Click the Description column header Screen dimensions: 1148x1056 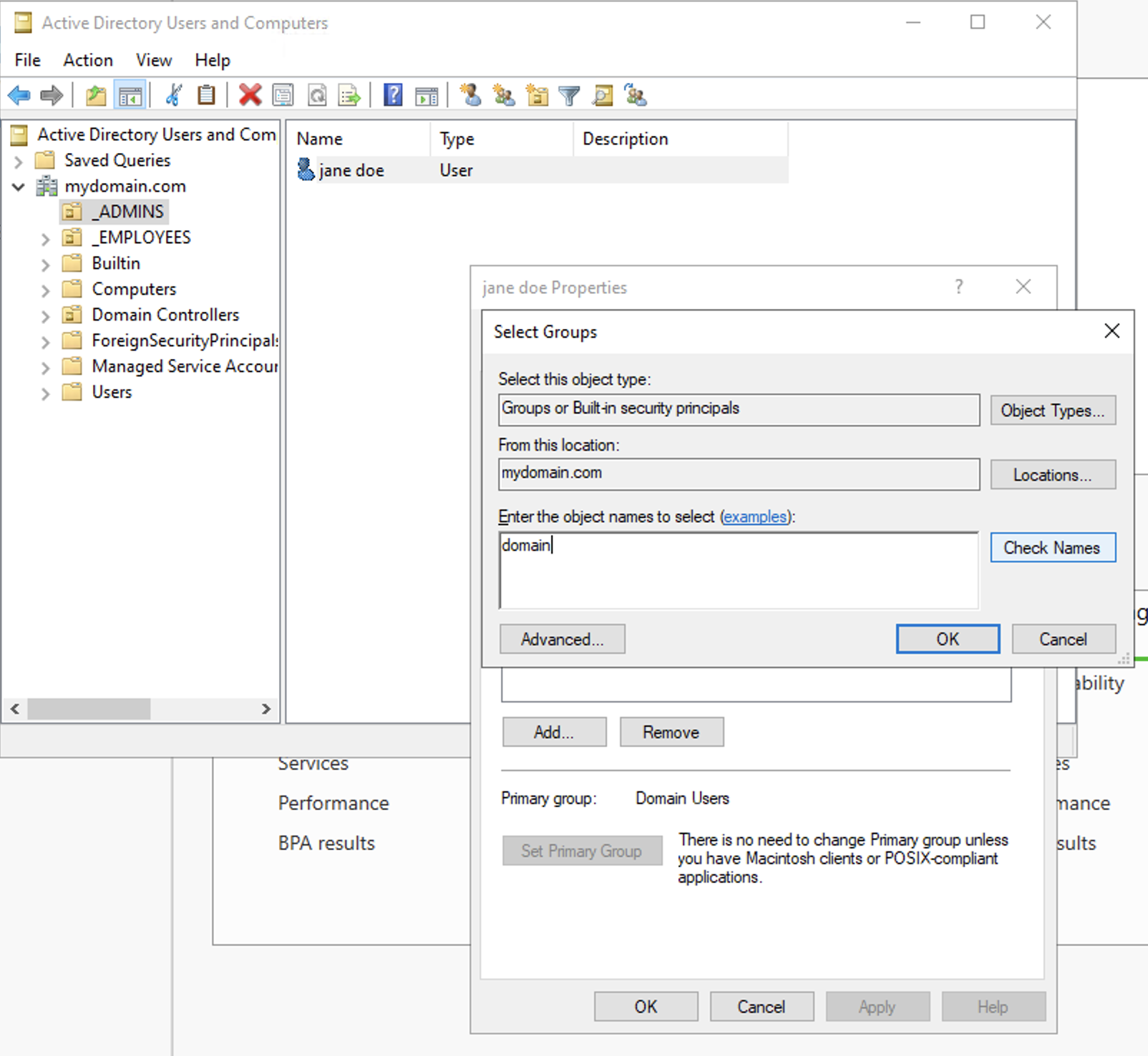681,139
